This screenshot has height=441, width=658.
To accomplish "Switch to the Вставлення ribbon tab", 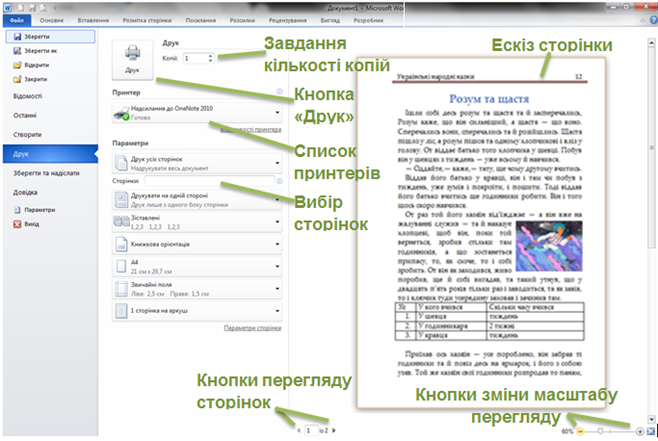I will (x=89, y=19).
